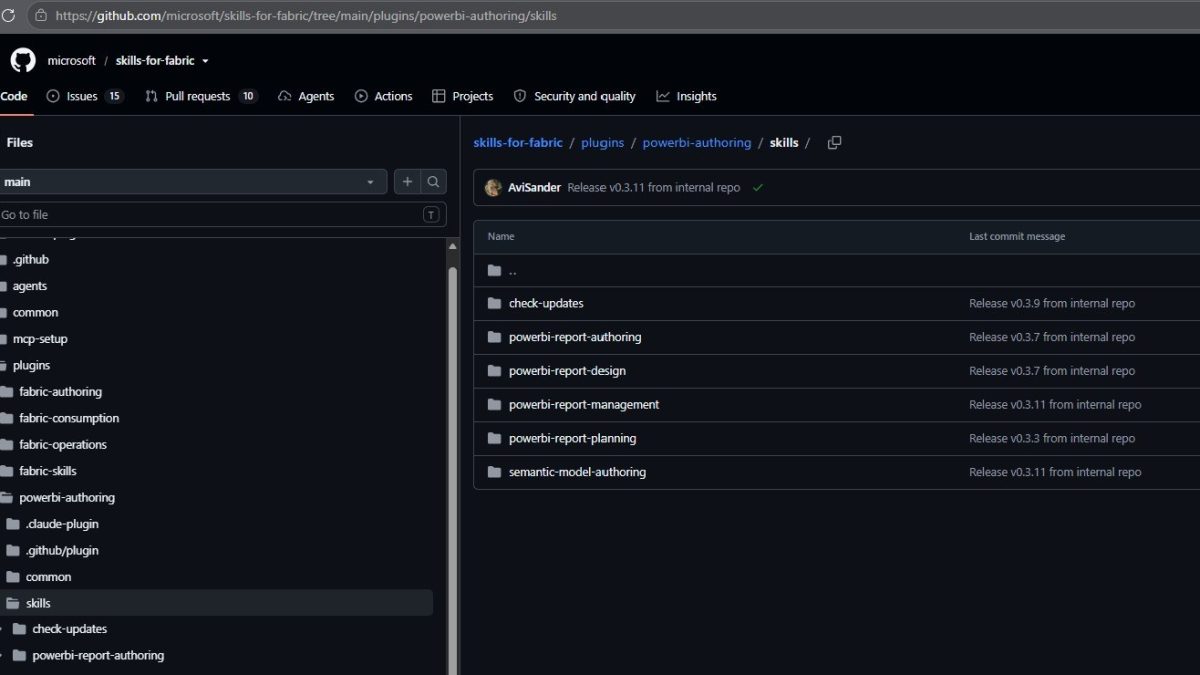Open latest commit 'Release v0.3.11 from internal repo'
Screen dimensions: 1200x675
[653, 187]
